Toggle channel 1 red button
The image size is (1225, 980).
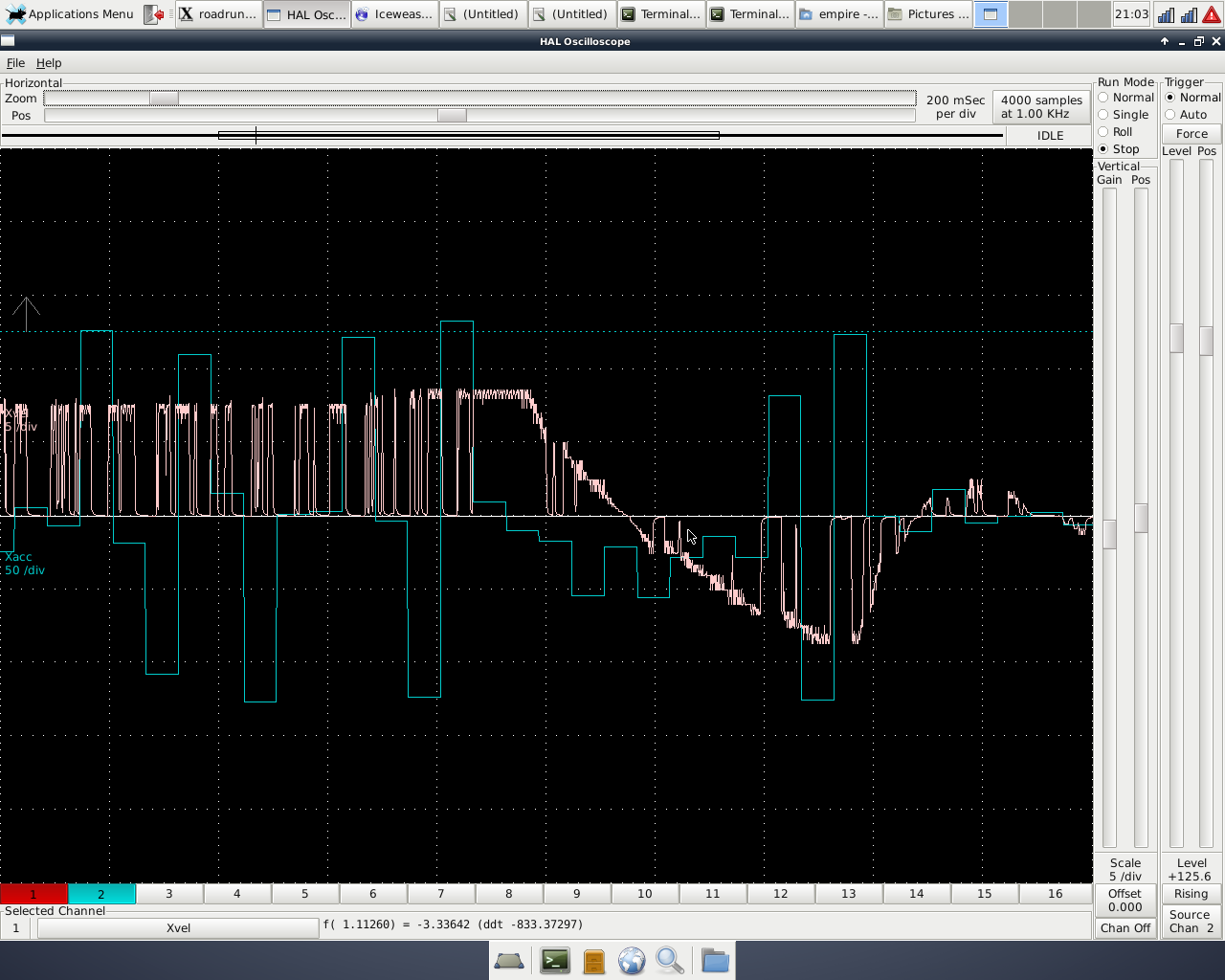33,894
